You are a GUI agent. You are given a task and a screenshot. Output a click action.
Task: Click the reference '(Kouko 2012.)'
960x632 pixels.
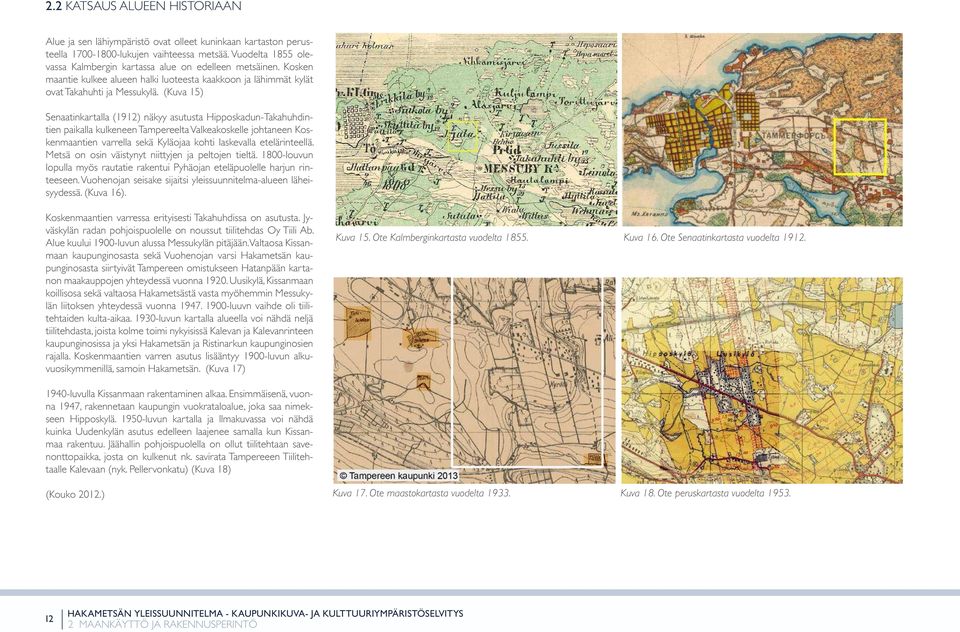coord(75,494)
